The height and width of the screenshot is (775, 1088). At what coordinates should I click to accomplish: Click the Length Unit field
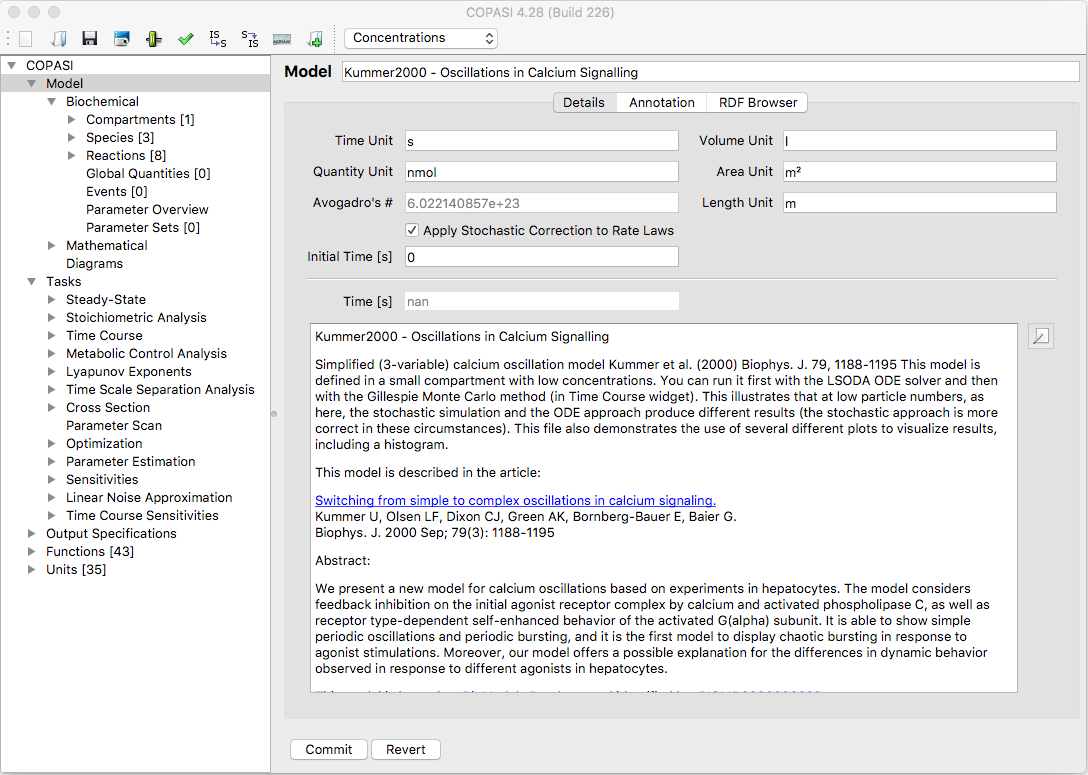coord(919,203)
